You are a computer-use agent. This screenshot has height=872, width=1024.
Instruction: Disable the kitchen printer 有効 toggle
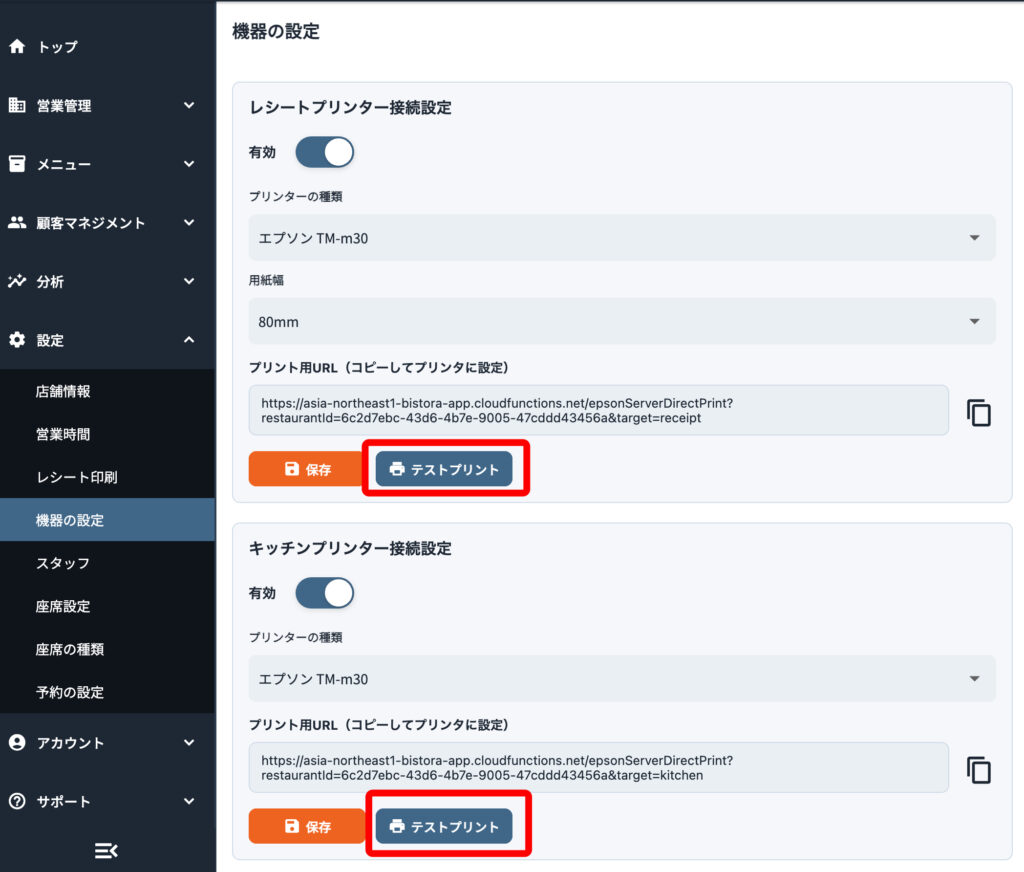(x=324, y=593)
